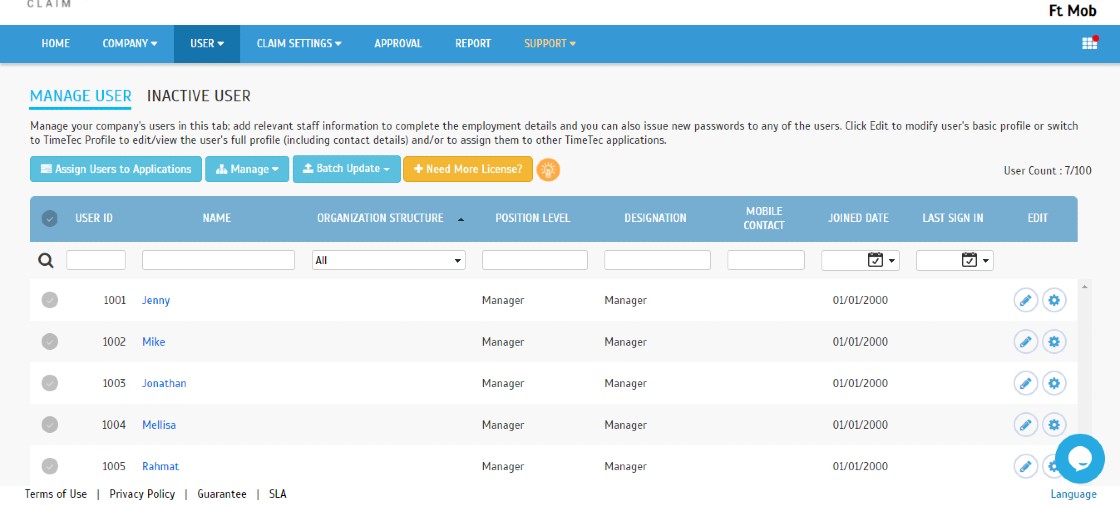
Task: Open Privacy Policy link
Action: tap(142, 494)
